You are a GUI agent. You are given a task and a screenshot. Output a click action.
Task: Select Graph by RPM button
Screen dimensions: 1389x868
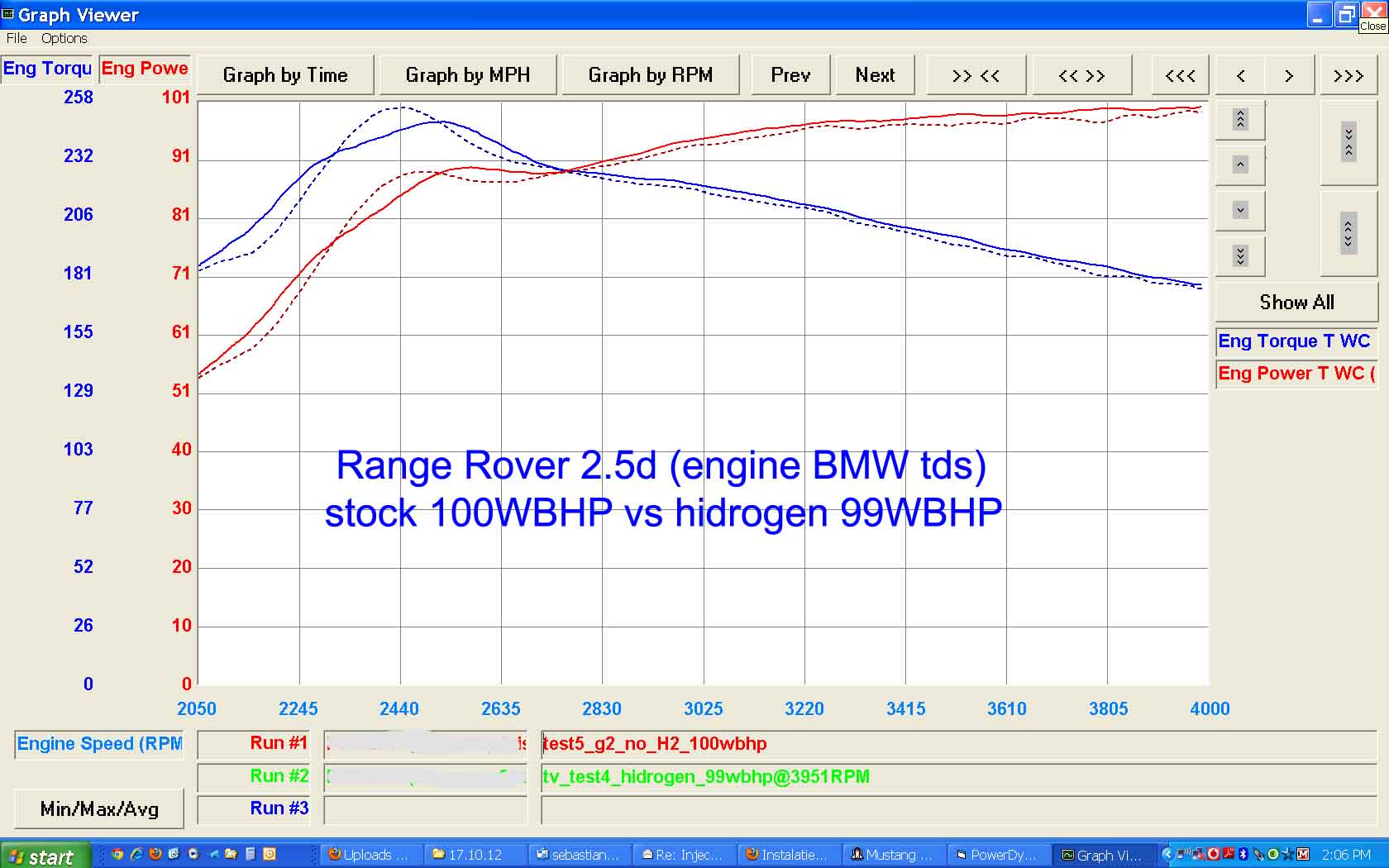pos(650,75)
